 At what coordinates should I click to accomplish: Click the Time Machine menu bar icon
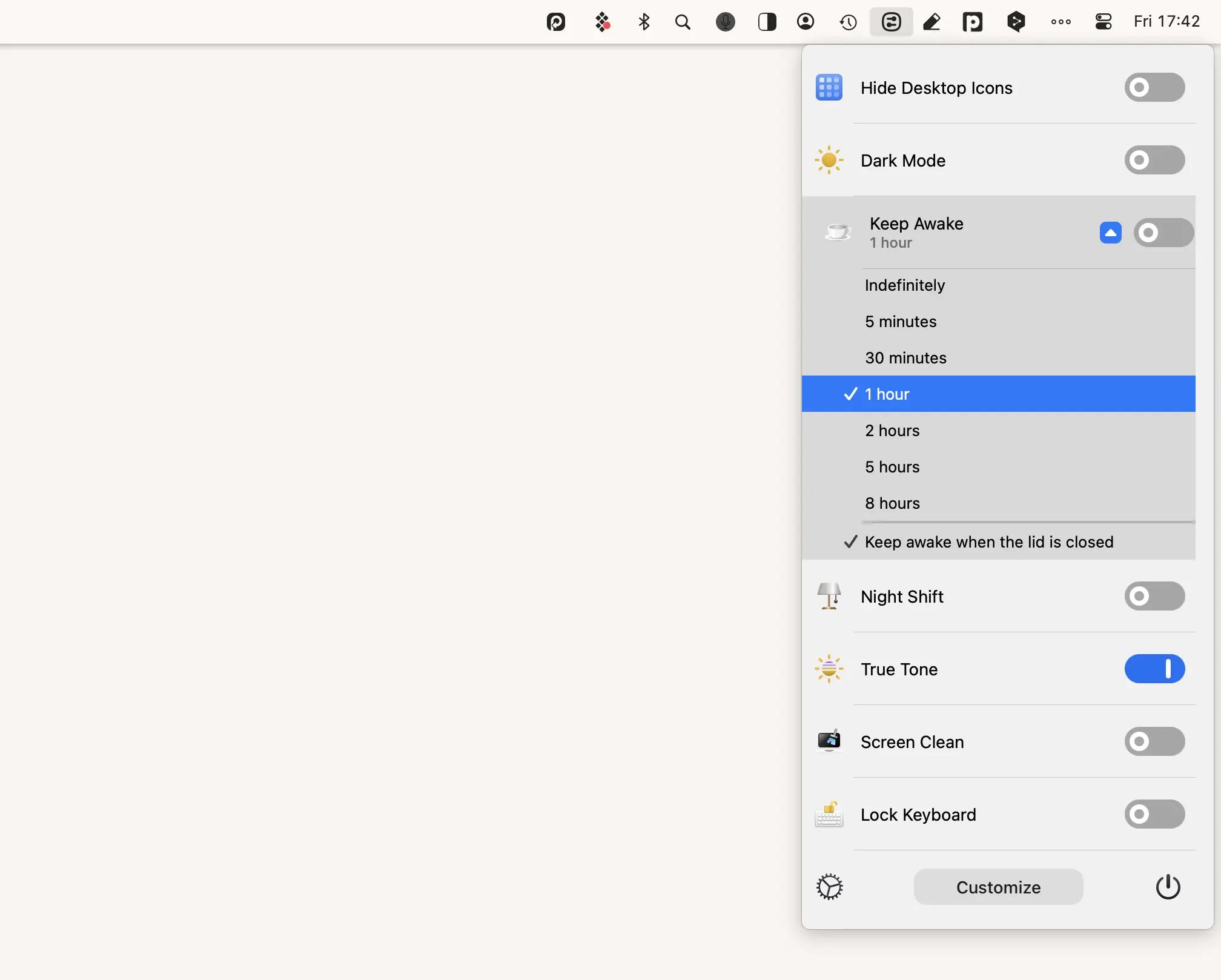847,22
